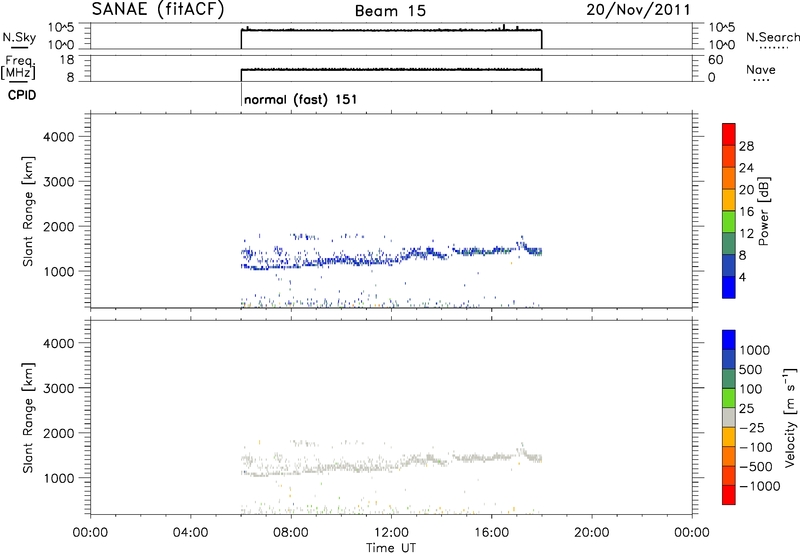Click the 'Freq. [MHz]' label
Viewport: 800px width, 554px height.
coord(19,68)
